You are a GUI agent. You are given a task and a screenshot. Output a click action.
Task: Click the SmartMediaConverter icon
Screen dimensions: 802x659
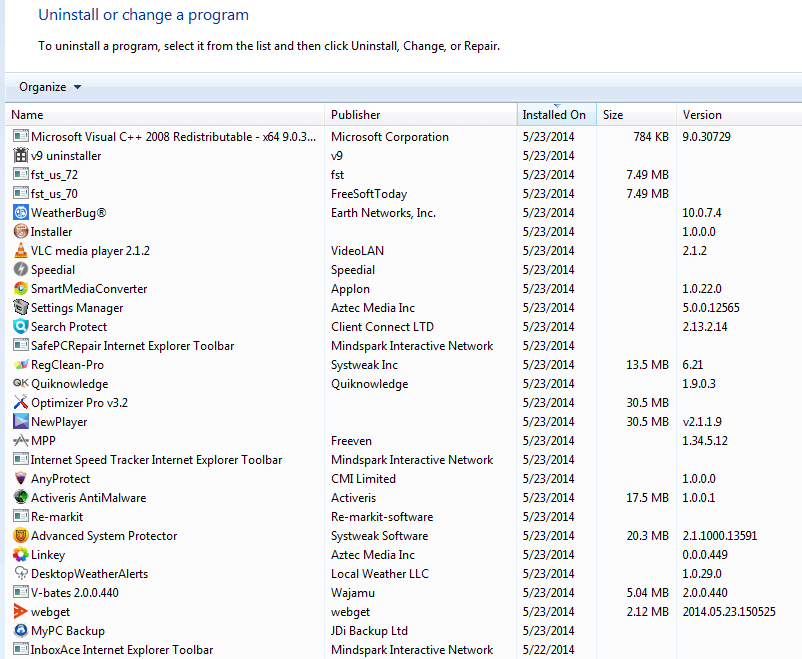point(21,289)
